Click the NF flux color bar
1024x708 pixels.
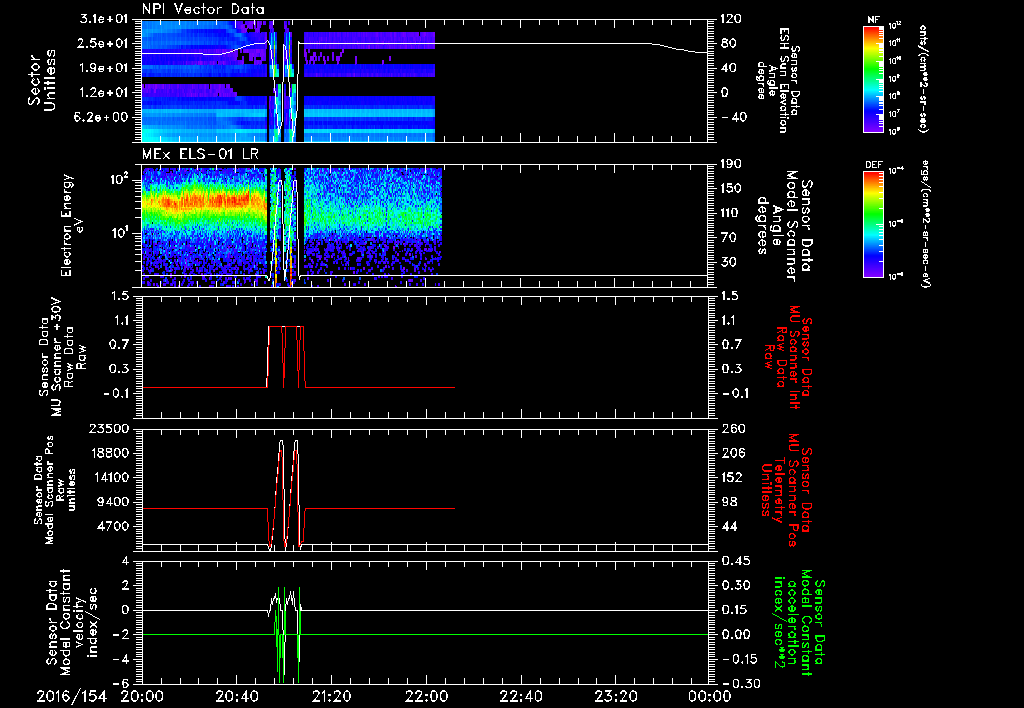[x=873, y=78]
